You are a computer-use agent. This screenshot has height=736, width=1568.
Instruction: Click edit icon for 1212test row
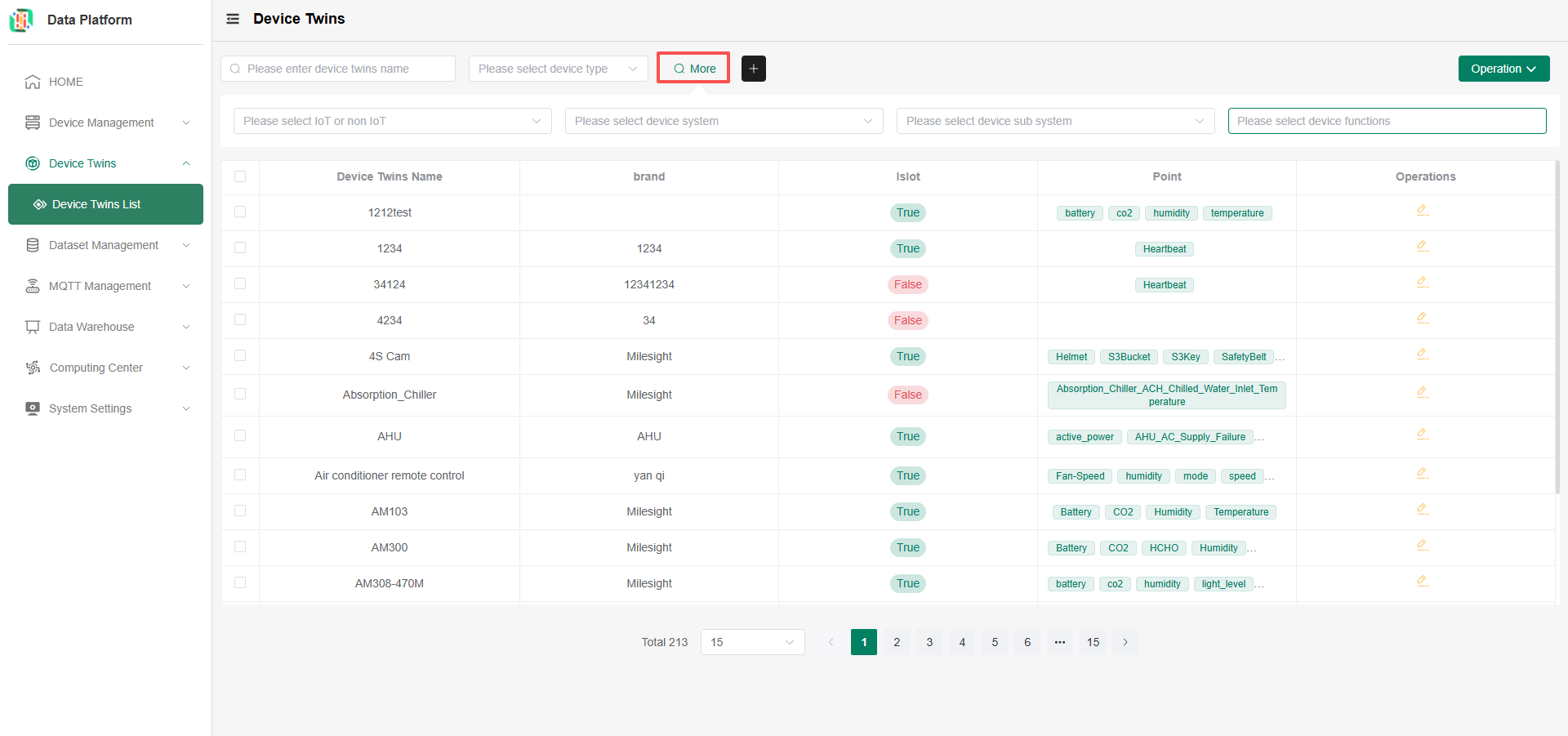pos(1422,211)
